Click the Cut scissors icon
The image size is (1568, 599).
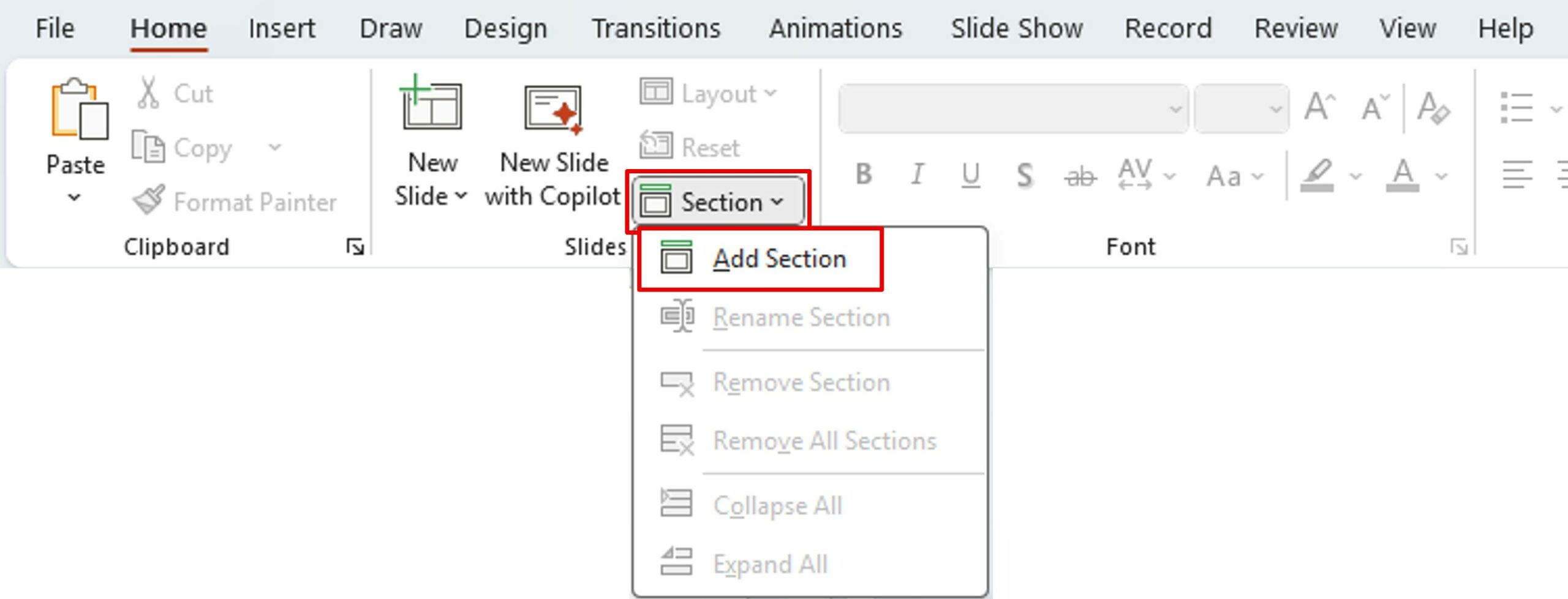[x=148, y=94]
